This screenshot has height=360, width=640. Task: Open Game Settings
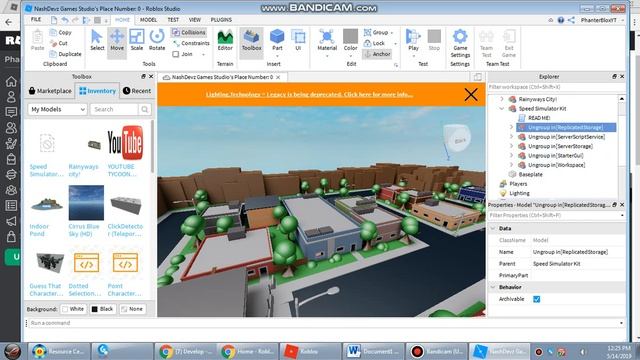click(460, 43)
